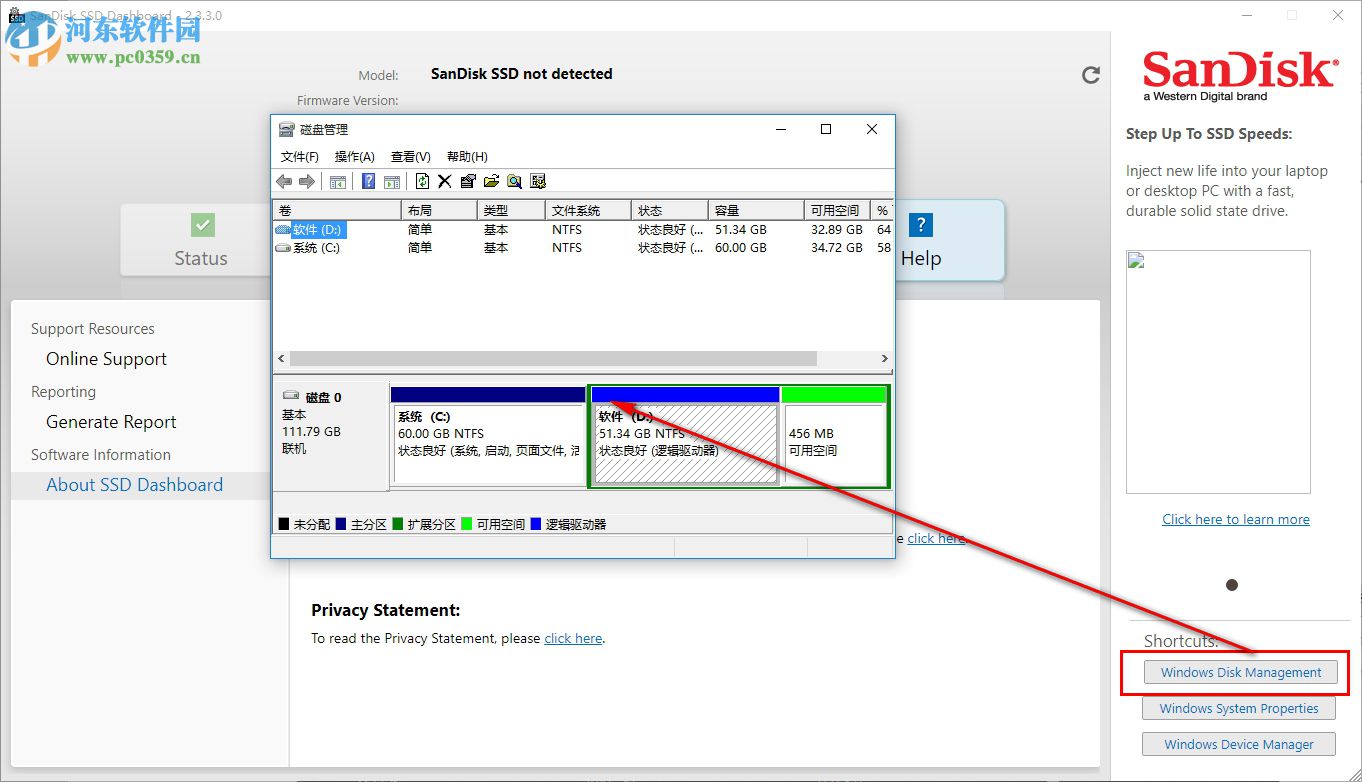This screenshot has height=782, width=1362.
Task: Toggle the console tree pane toolbar icon
Action: pos(338,181)
